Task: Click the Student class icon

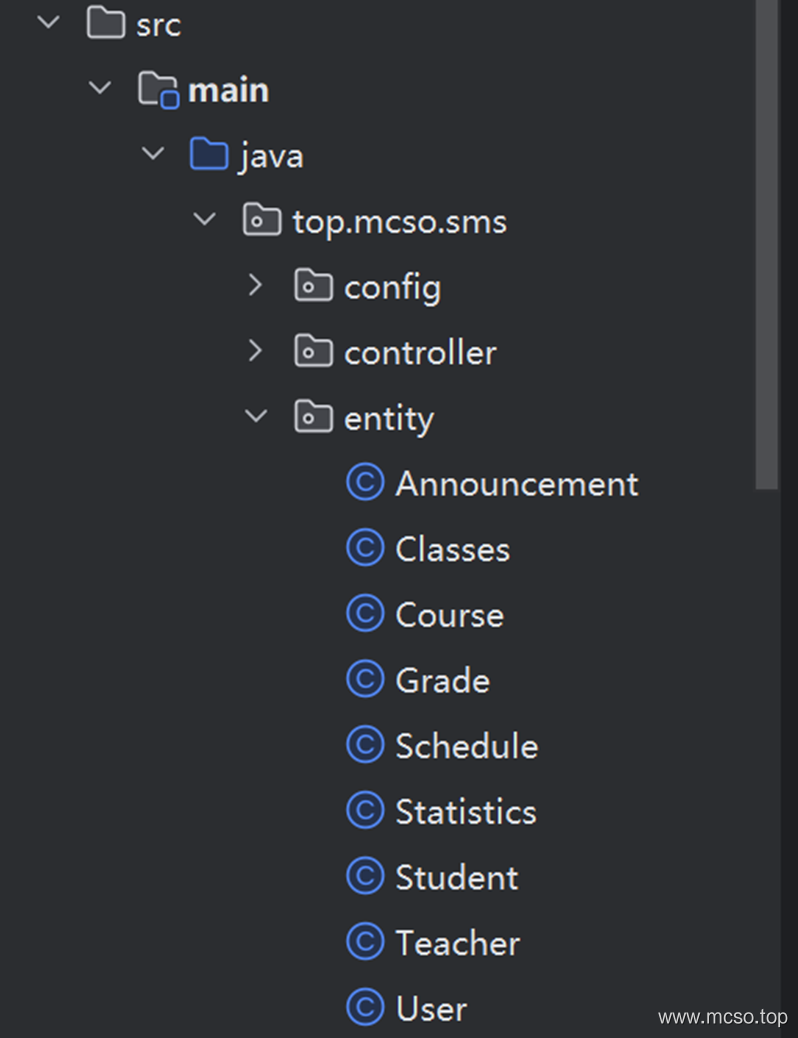Action: [365, 876]
